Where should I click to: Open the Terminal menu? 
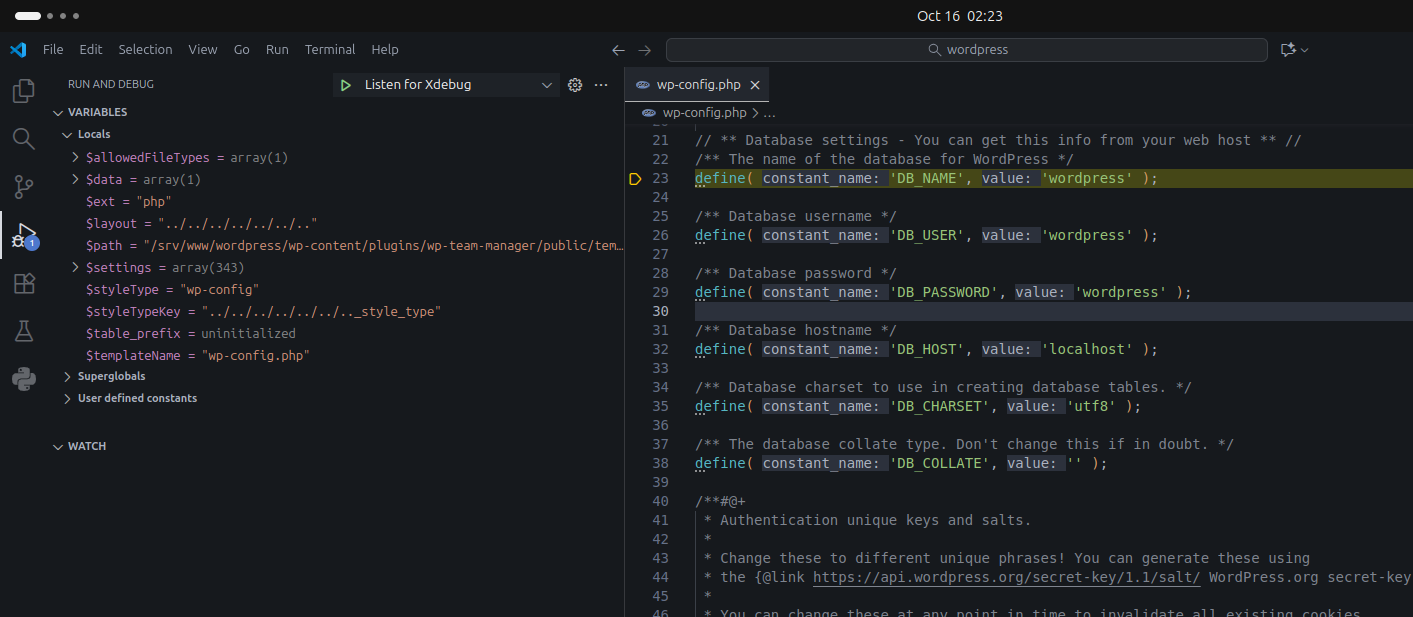tap(330, 50)
